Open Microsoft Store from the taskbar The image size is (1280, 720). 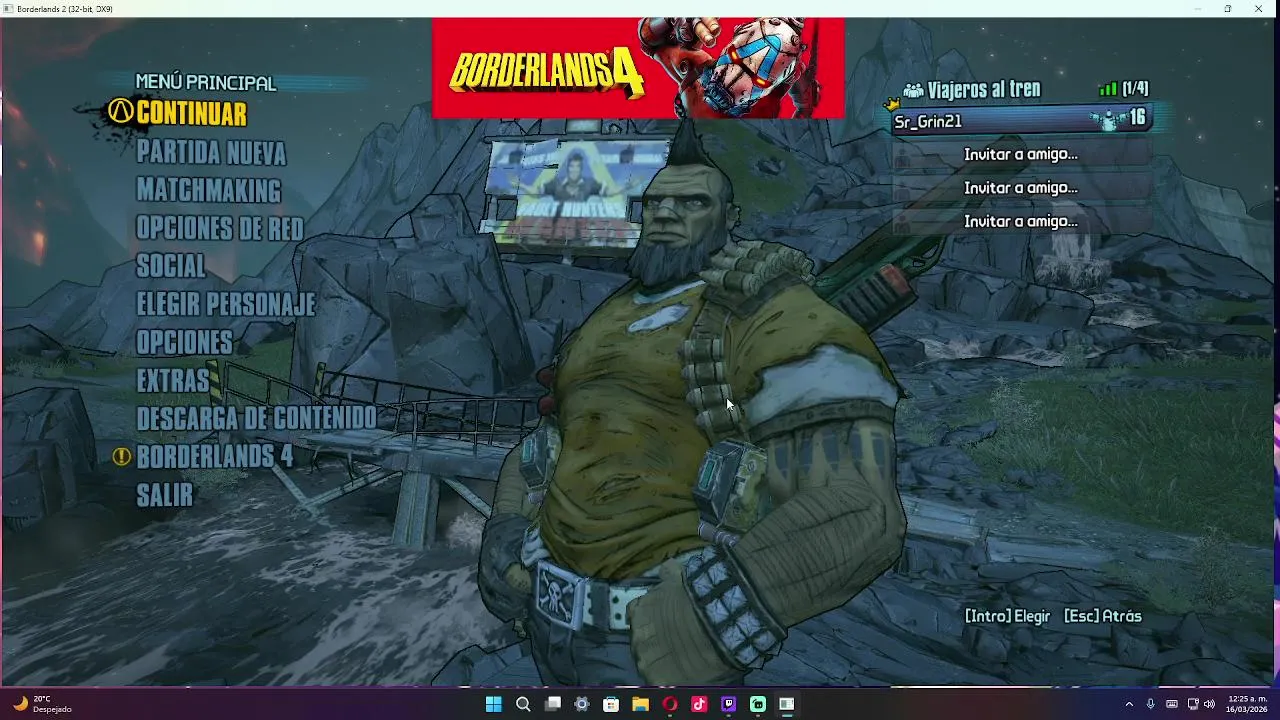(611, 704)
